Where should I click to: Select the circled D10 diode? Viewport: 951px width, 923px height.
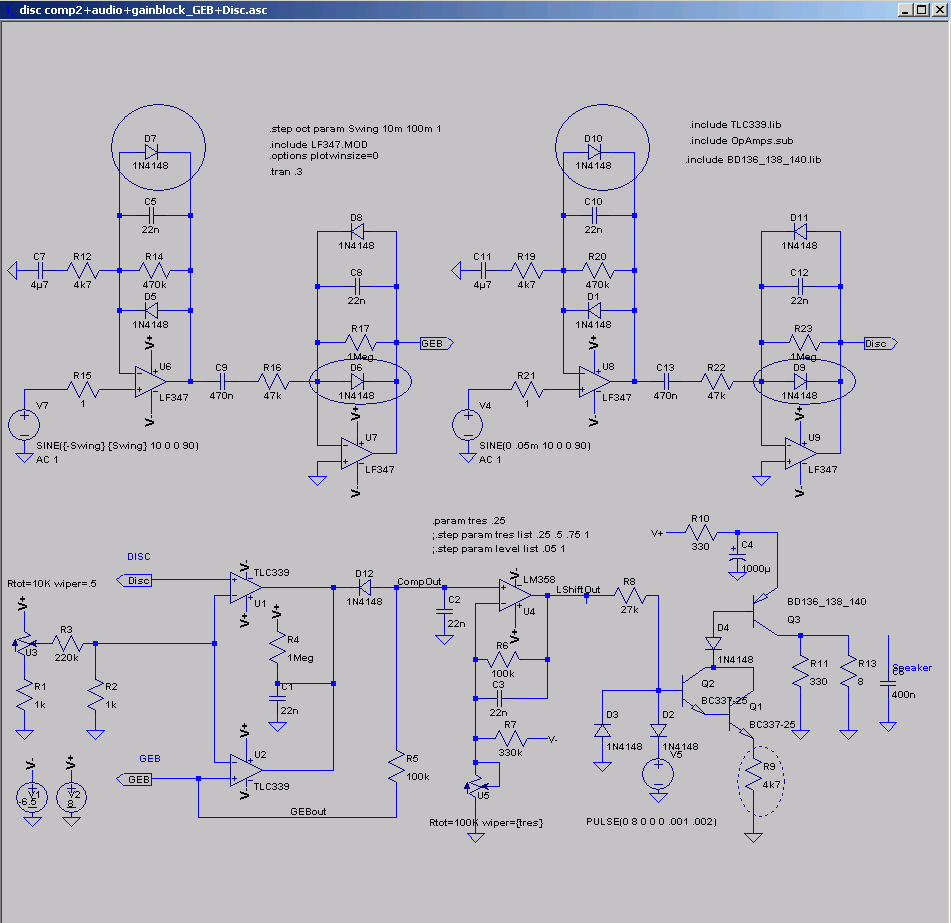point(594,152)
